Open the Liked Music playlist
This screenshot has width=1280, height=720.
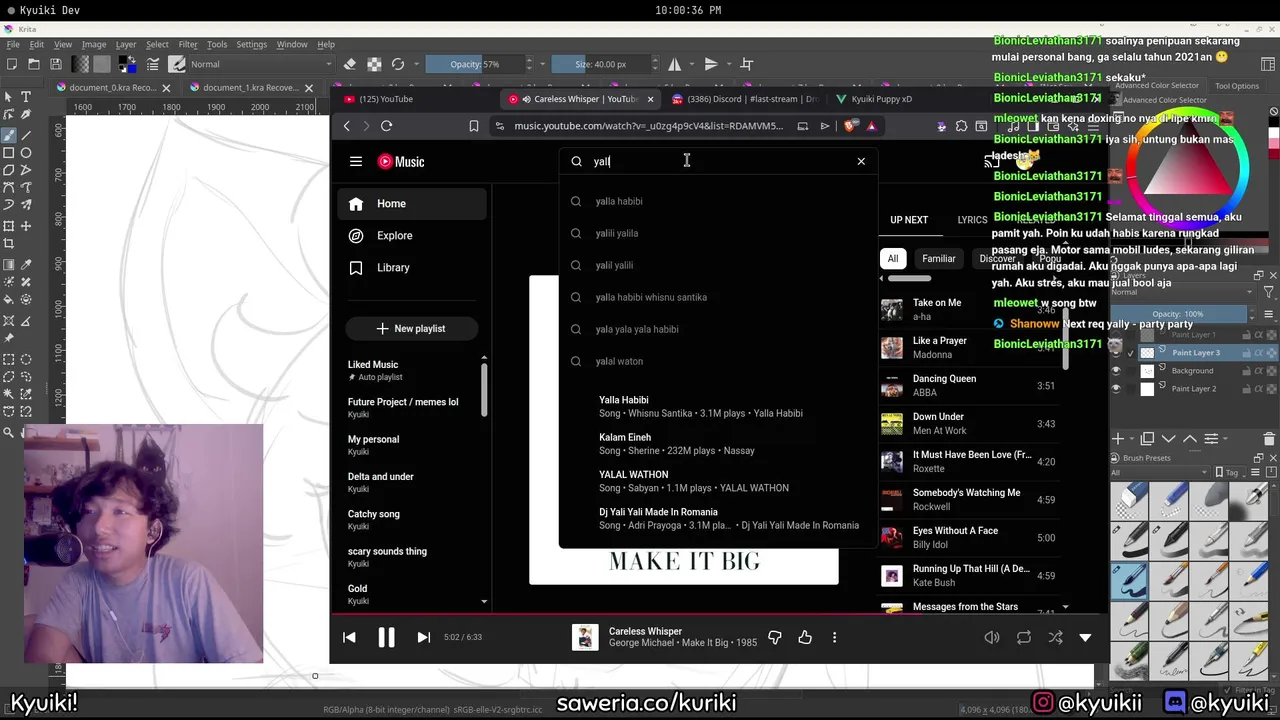pyautogui.click(x=410, y=370)
